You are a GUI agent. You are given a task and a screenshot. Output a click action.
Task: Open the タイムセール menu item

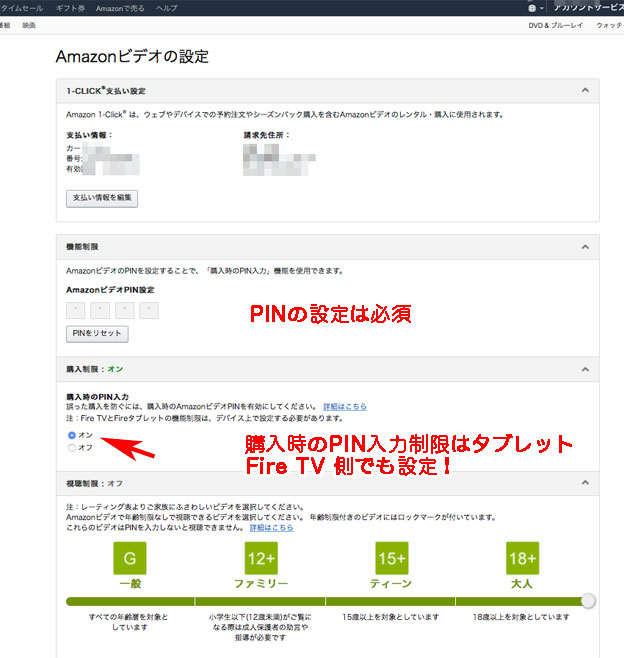tap(21, 8)
